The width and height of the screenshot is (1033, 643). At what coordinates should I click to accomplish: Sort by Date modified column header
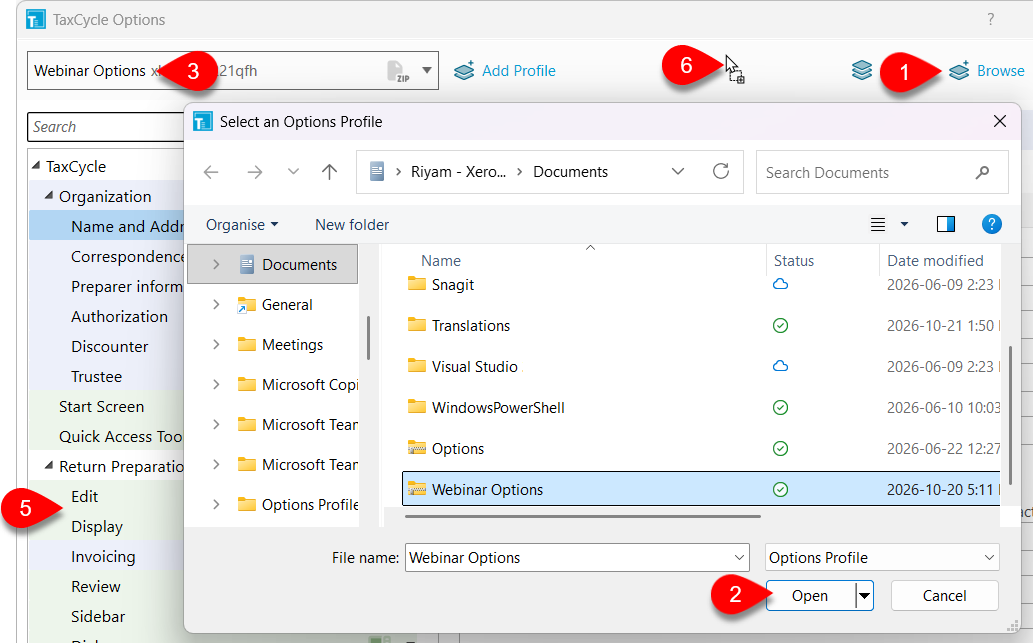pos(935,261)
